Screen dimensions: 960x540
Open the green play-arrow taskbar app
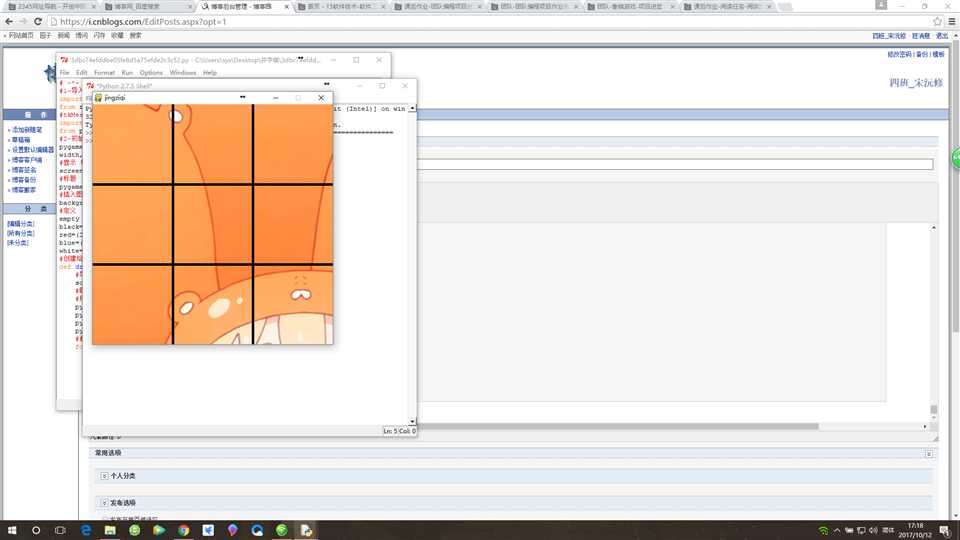click(x=159, y=530)
